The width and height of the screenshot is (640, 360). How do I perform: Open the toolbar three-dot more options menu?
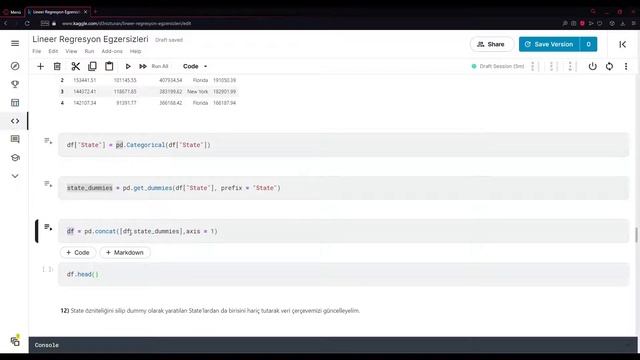(x=626, y=66)
